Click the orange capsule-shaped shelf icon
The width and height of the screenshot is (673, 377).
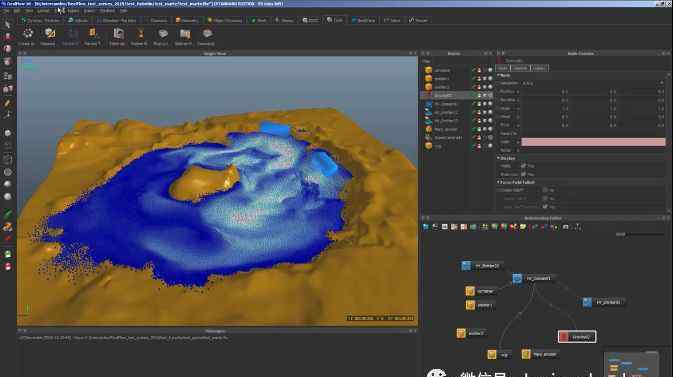[92, 33]
